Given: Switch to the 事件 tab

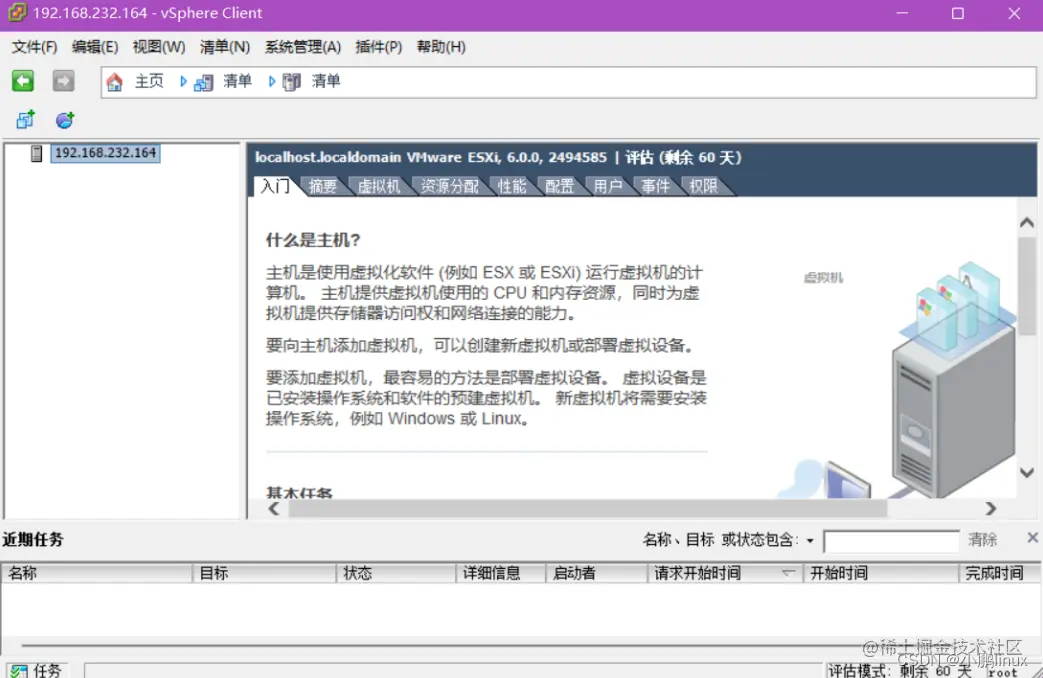Looking at the screenshot, I should click(655, 186).
